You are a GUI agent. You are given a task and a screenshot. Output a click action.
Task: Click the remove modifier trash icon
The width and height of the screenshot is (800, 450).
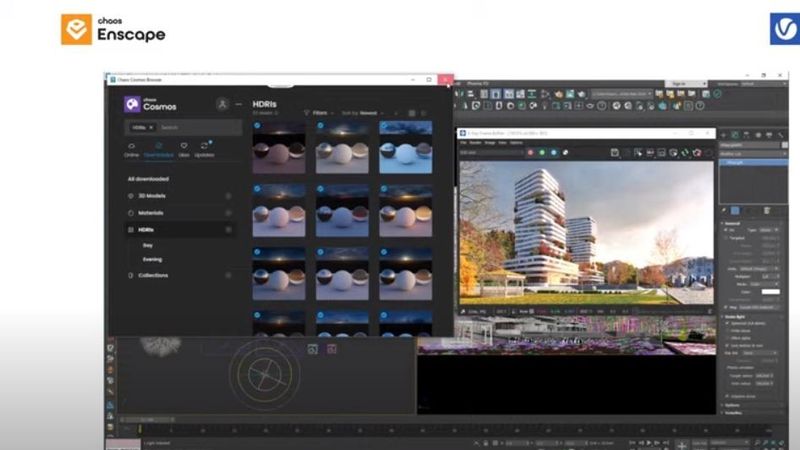(x=766, y=211)
